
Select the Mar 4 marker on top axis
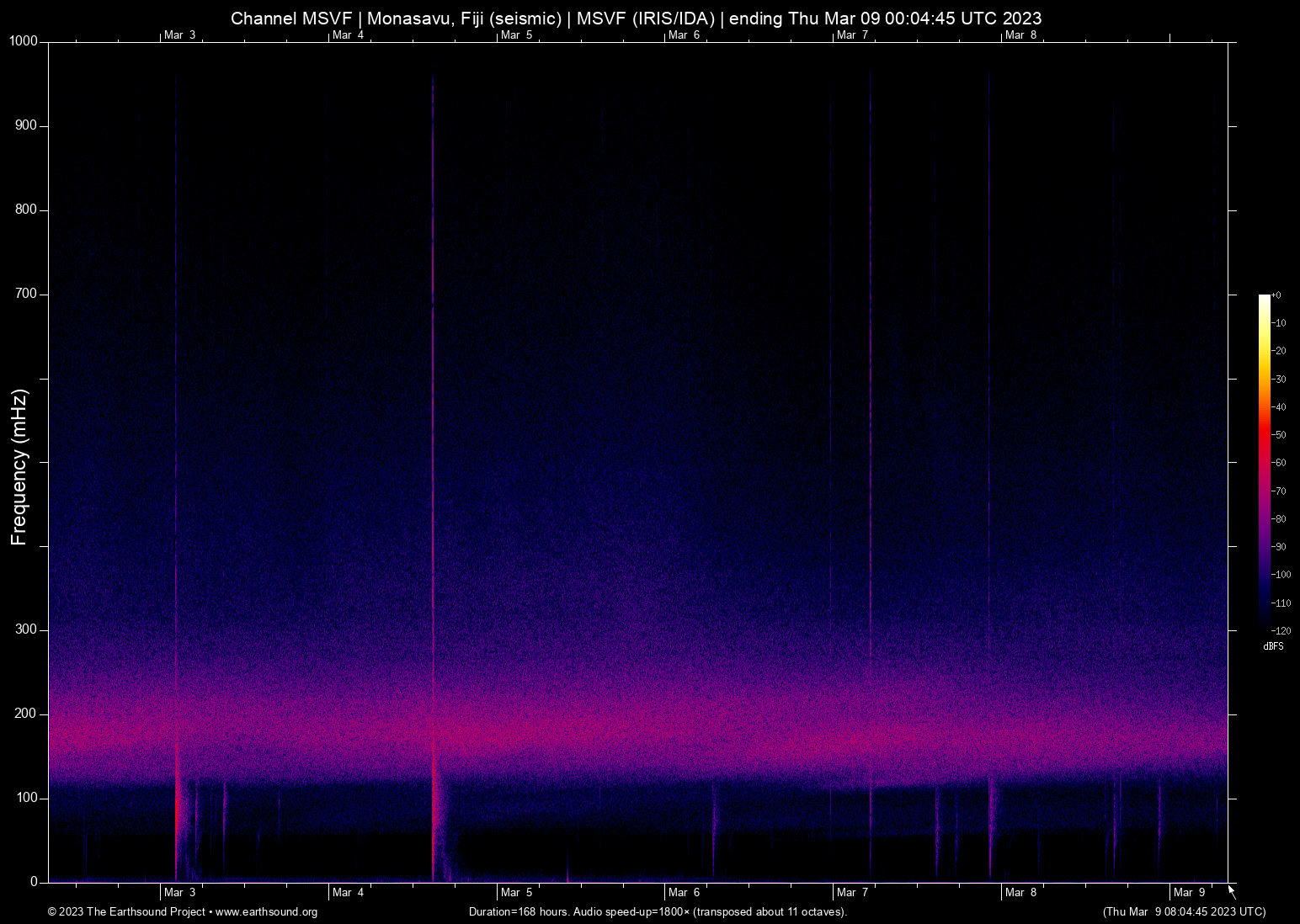click(x=348, y=35)
